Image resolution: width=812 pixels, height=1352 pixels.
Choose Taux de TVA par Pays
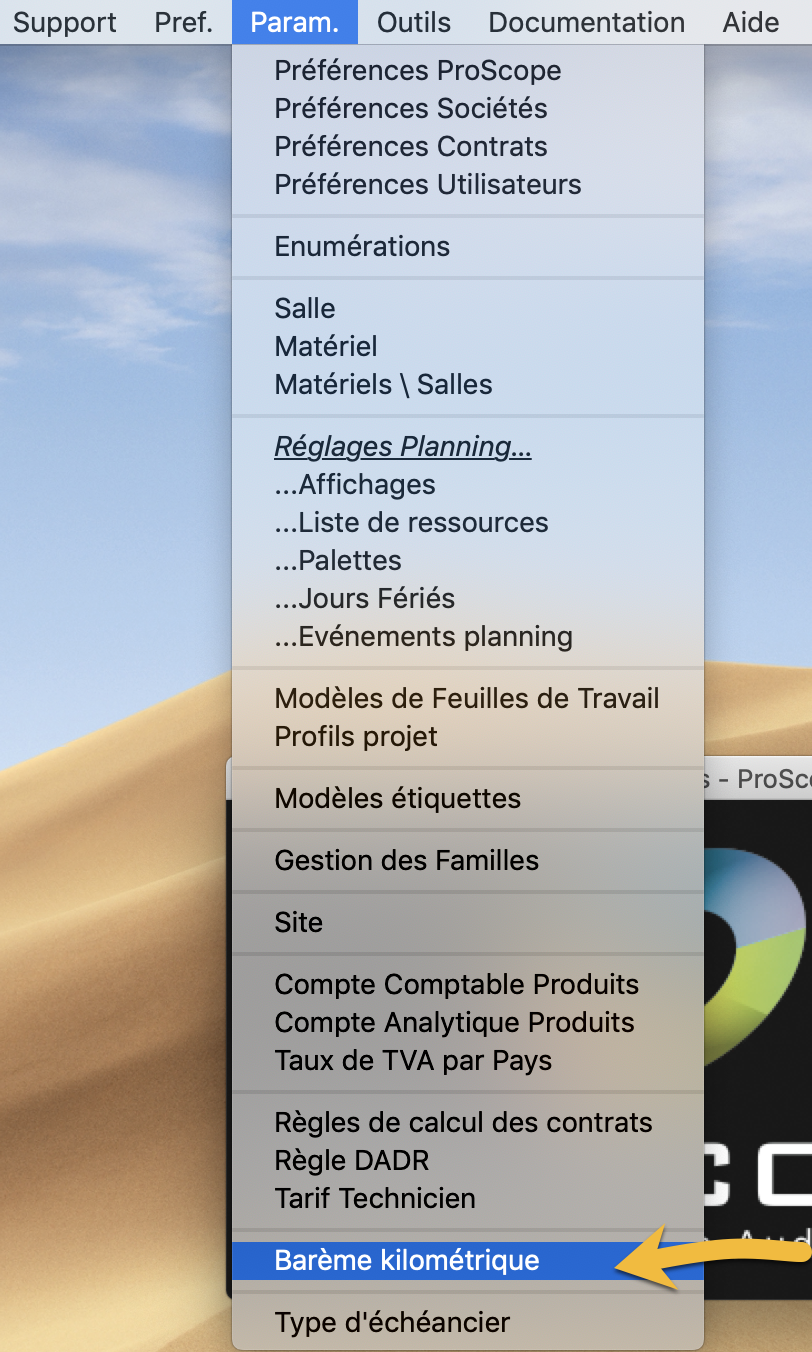(413, 1061)
